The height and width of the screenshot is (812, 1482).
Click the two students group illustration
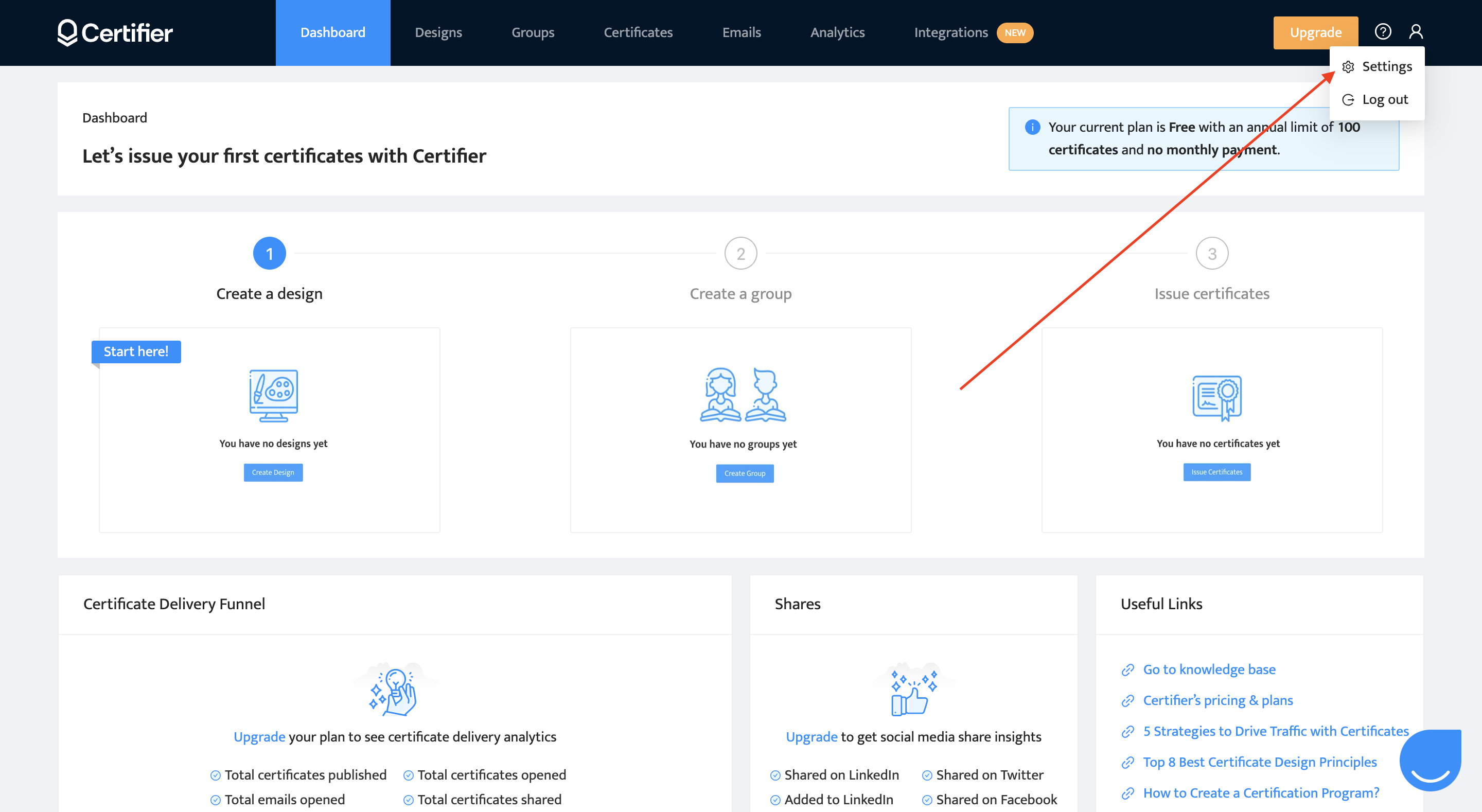click(x=742, y=395)
